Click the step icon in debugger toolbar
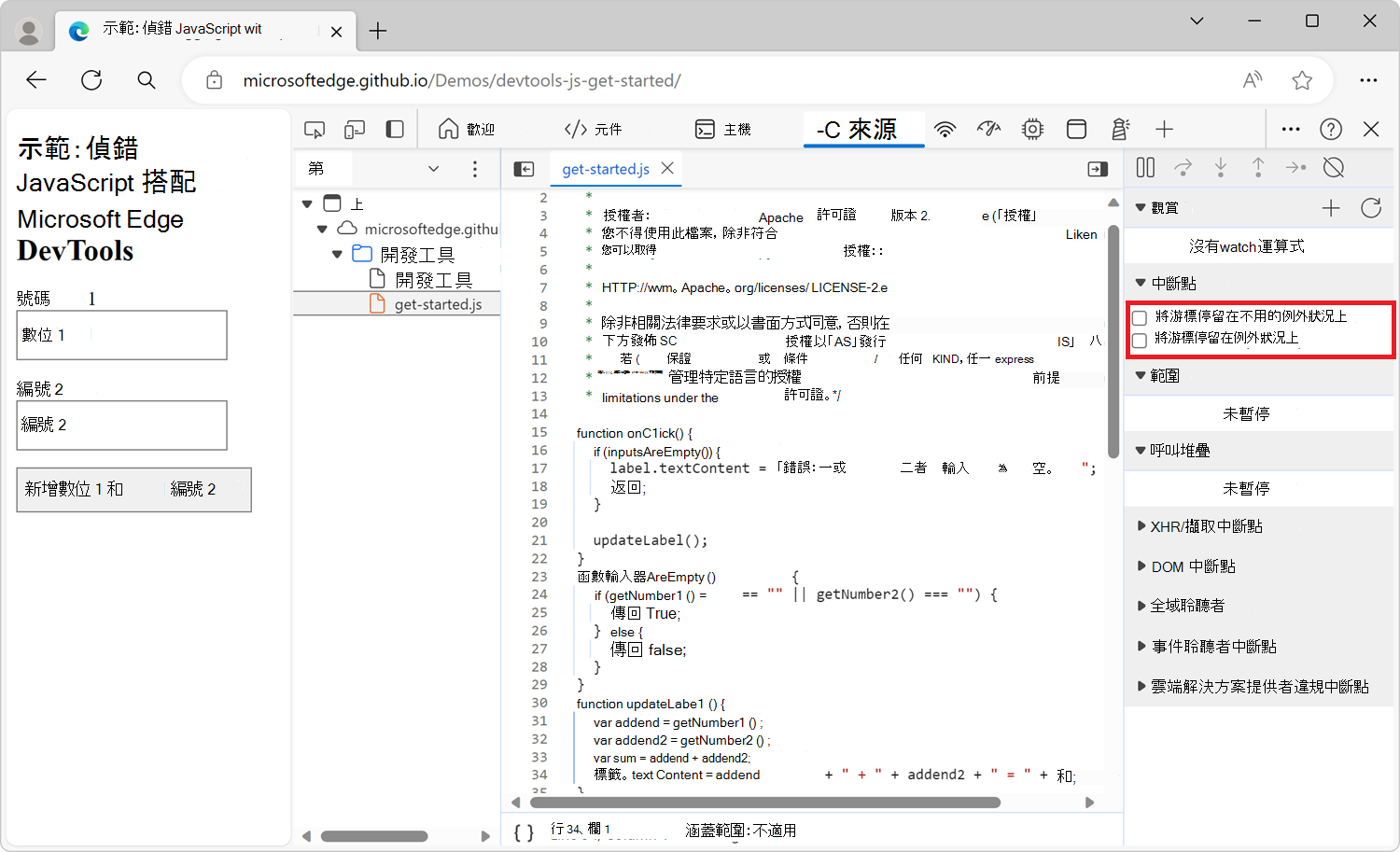Screen dimensions: 1400x852 (1295, 167)
